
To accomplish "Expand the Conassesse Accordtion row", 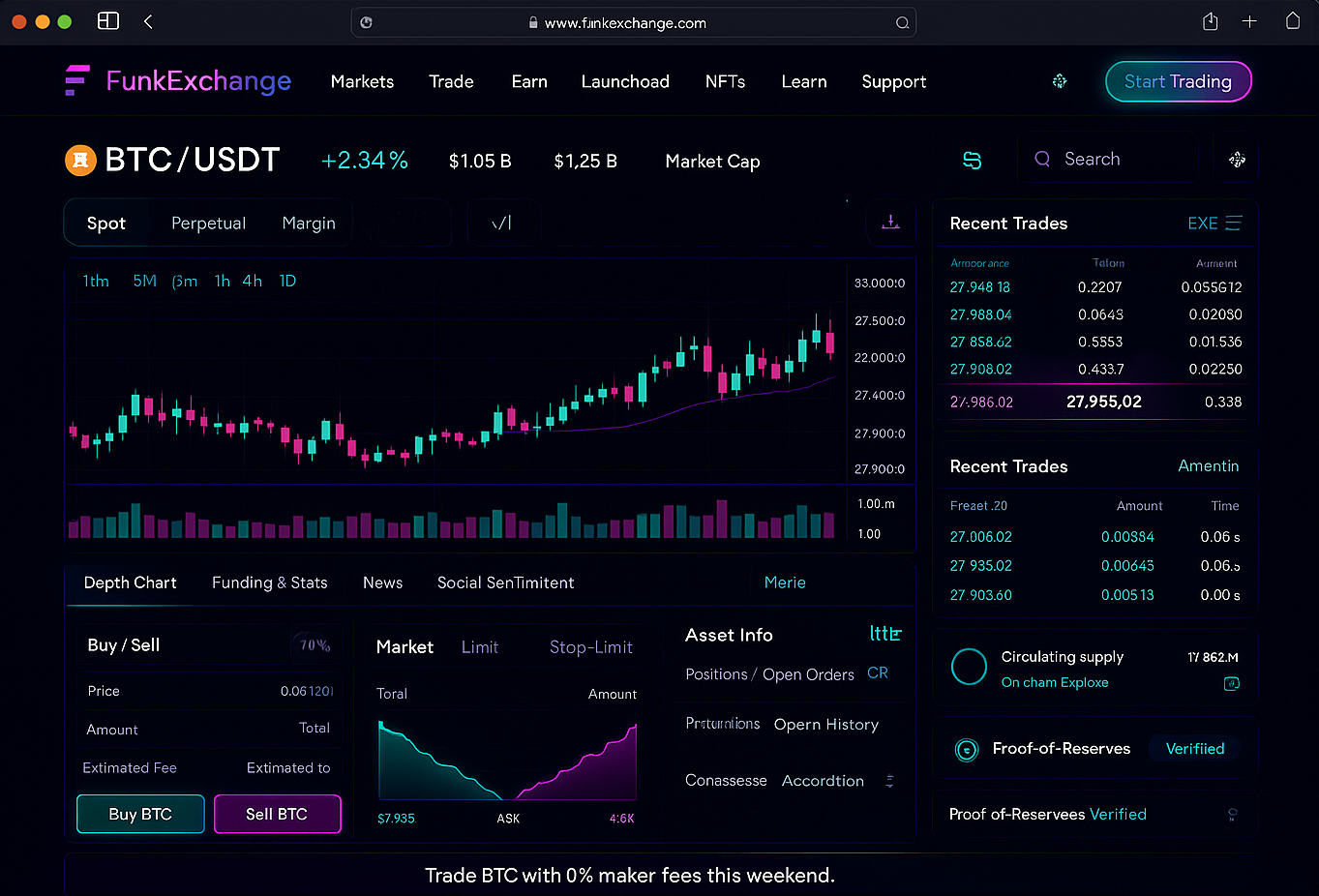I will (889, 781).
